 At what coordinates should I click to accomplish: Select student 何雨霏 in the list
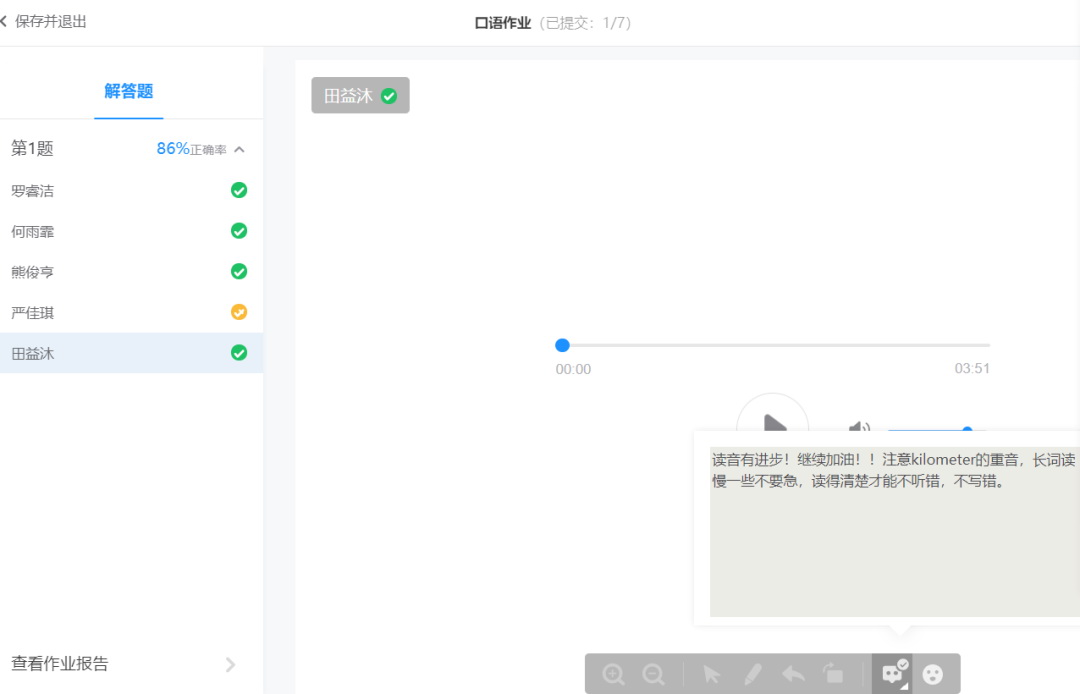click(33, 231)
